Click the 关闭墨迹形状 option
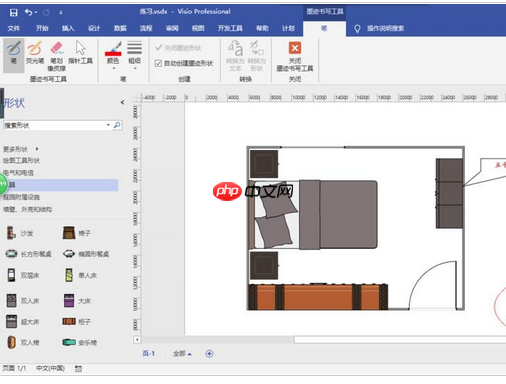Image resolution: width=506 pixels, height=384 pixels. (178, 48)
